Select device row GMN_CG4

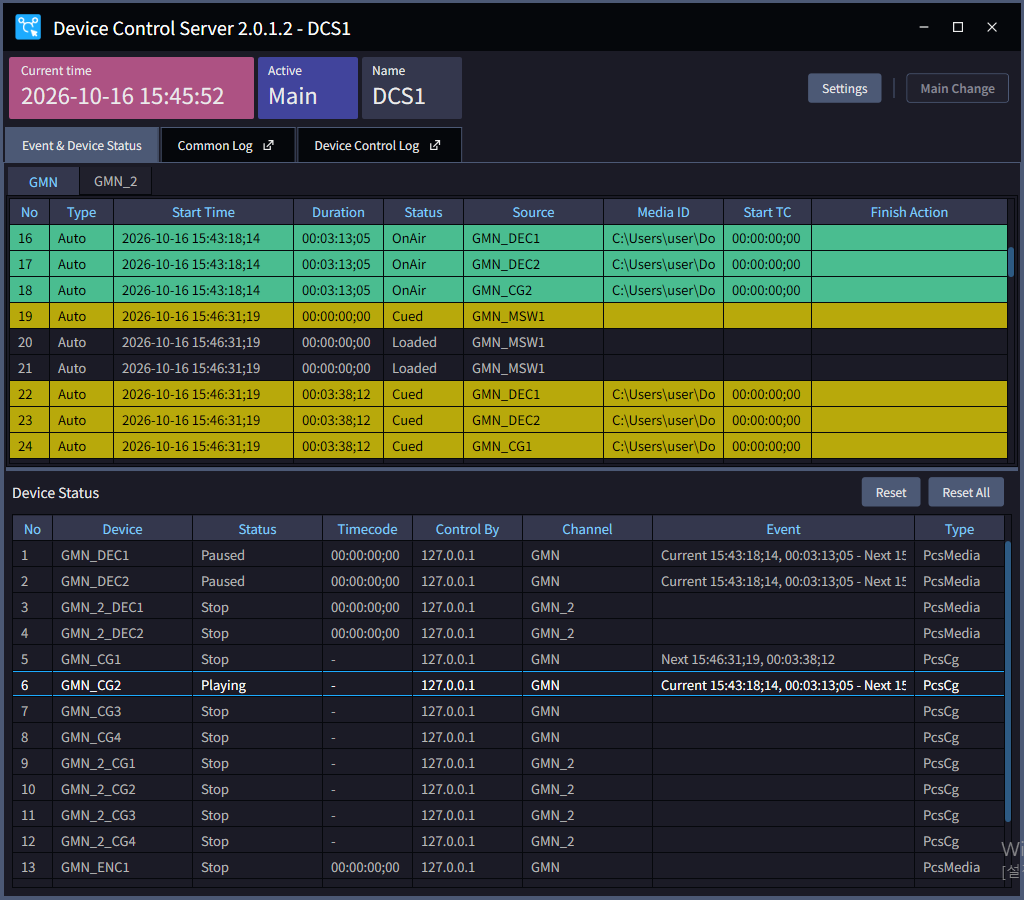(x=508, y=737)
